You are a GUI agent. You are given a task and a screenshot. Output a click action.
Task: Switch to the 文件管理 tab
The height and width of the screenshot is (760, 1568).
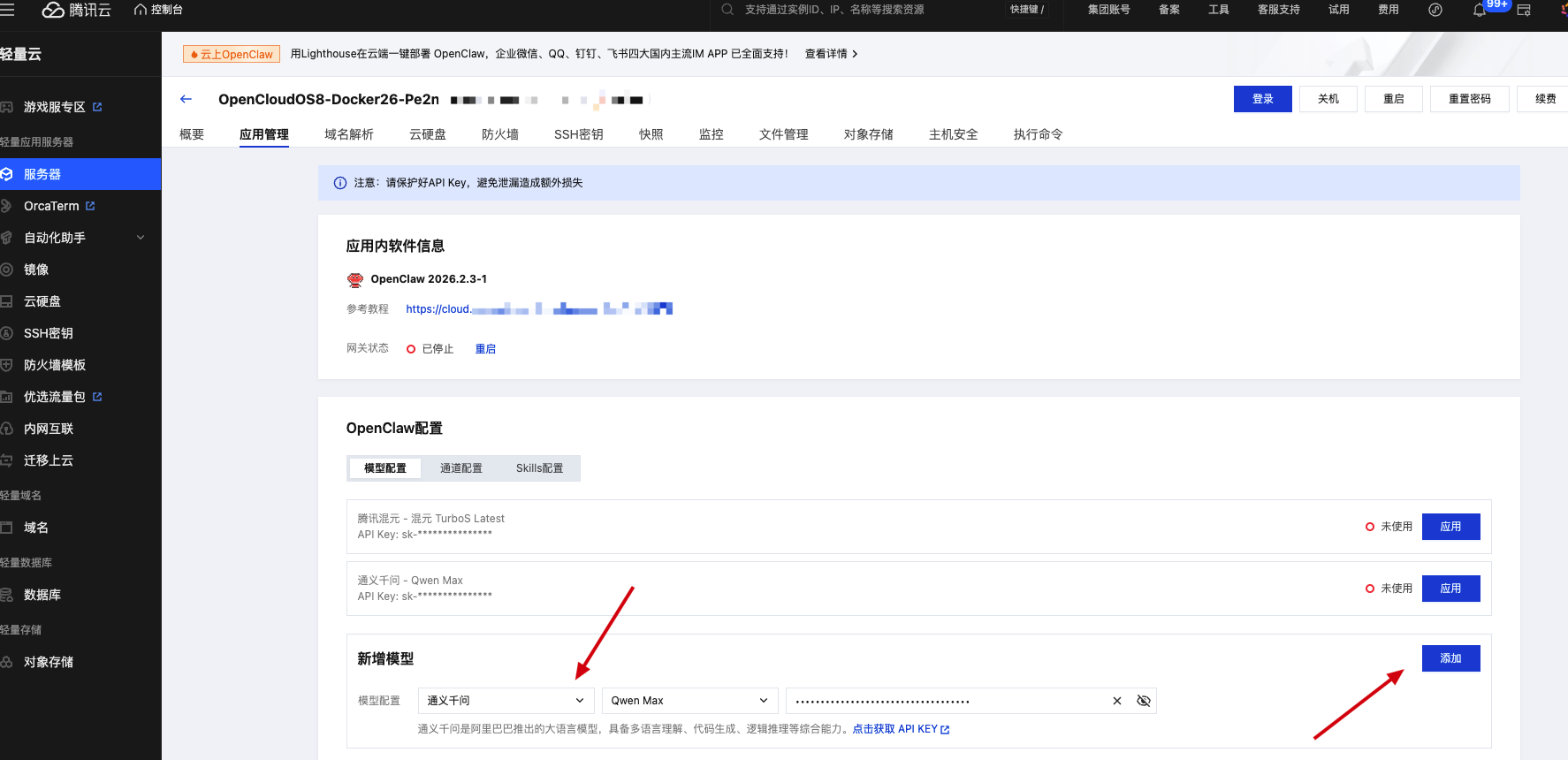pyautogui.click(x=784, y=134)
